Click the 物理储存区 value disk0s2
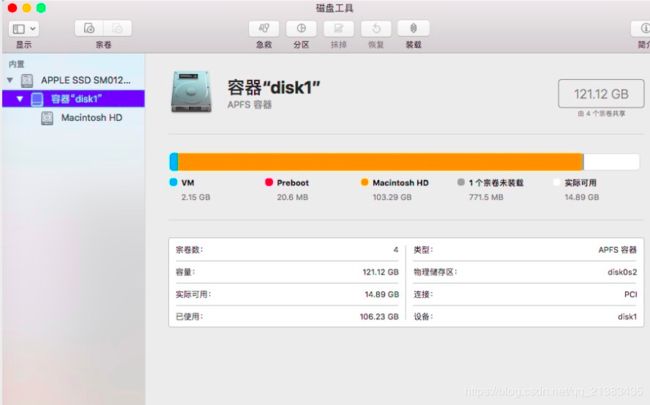650x405 pixels. (622, 272)
